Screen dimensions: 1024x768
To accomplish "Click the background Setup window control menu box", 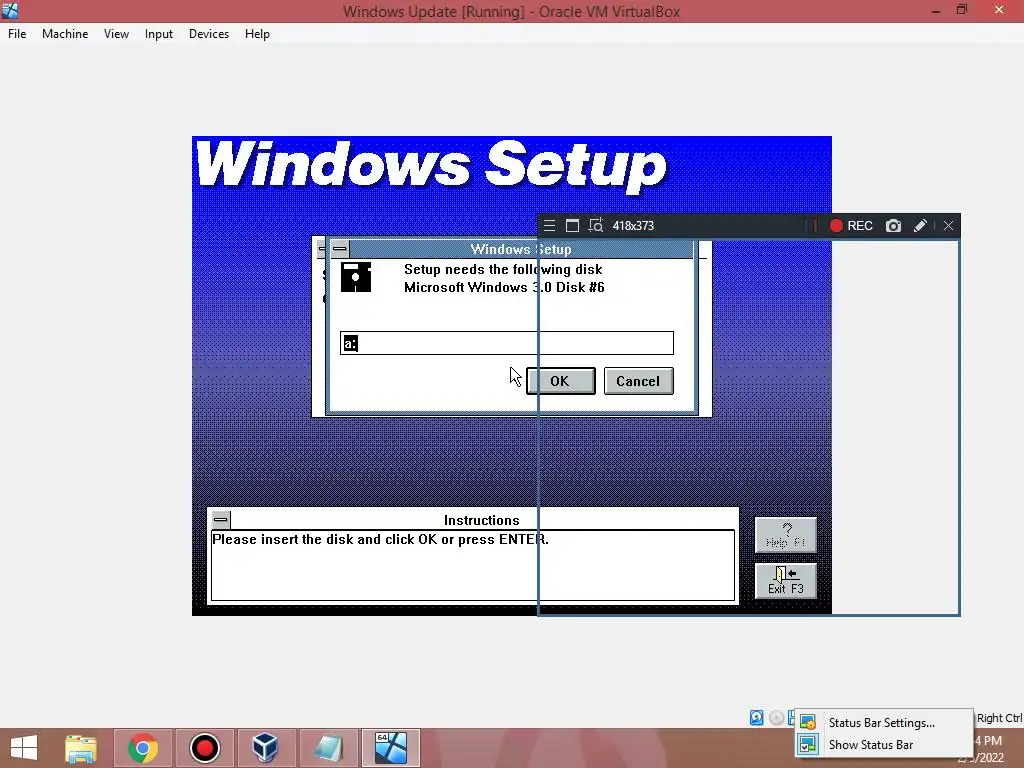I will [x=321, y=249].
